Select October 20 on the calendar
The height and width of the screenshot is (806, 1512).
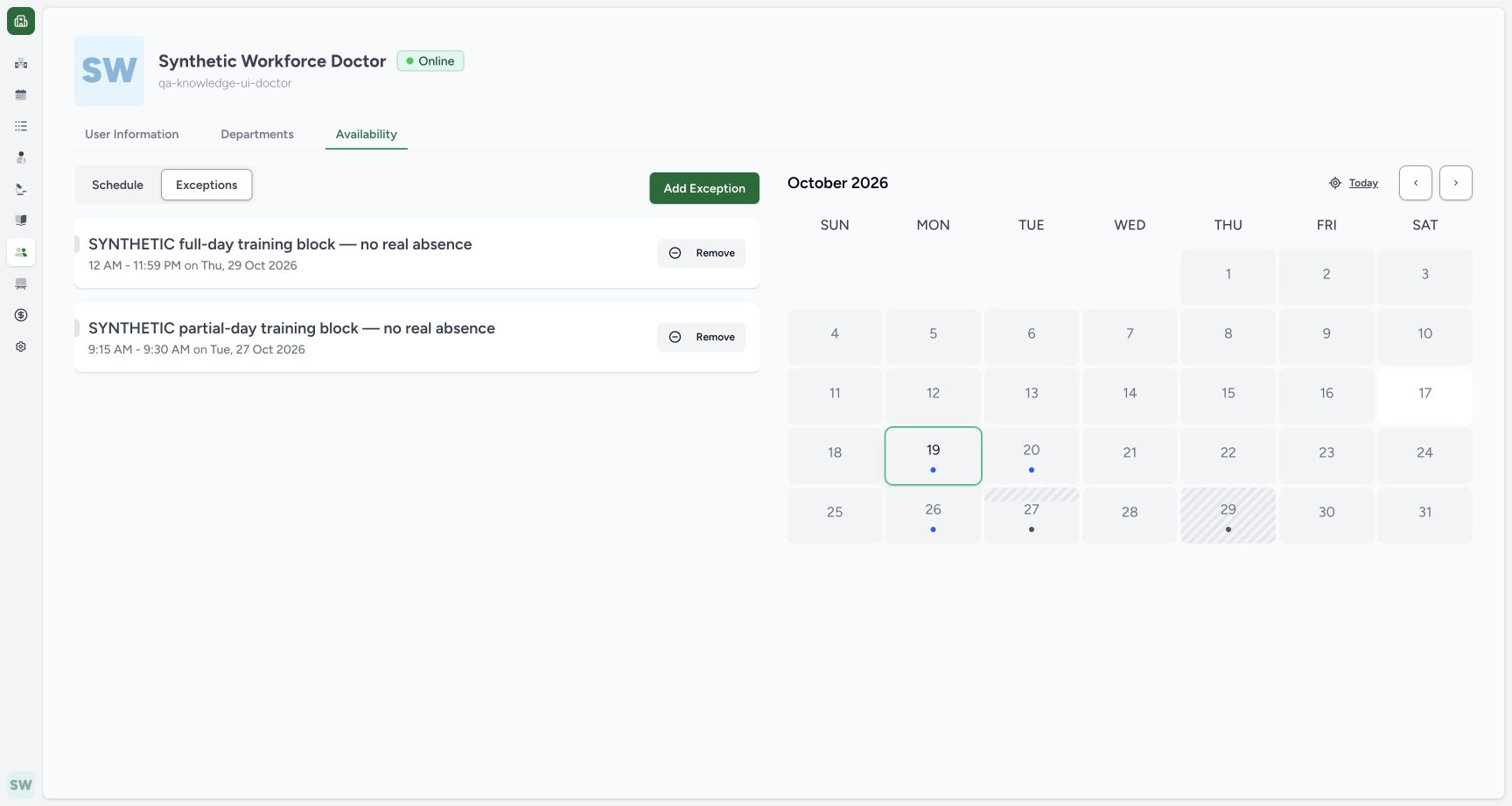[x=1032, y=456]
